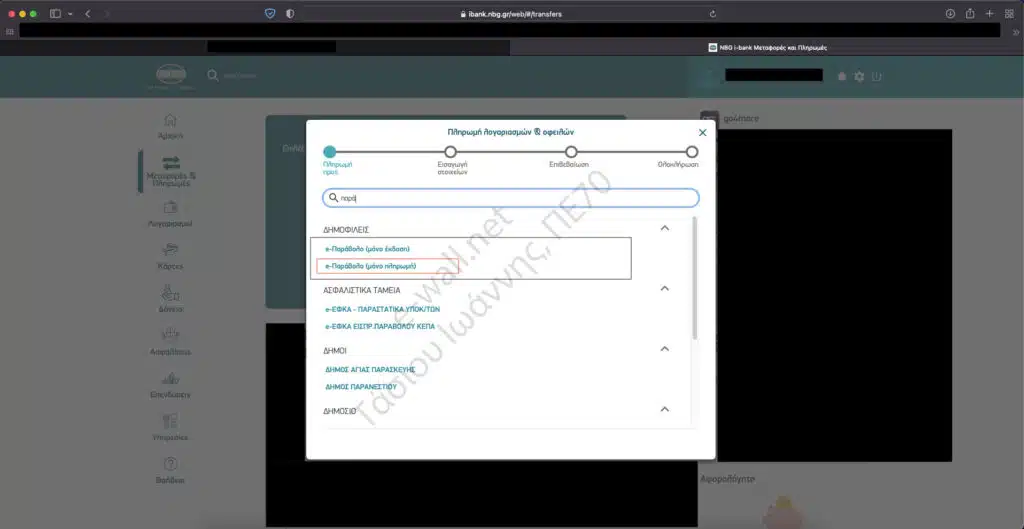Open Ασφάλειες in the sidebar
Screen dimensions: 1024x529
(x=170, y=342)
